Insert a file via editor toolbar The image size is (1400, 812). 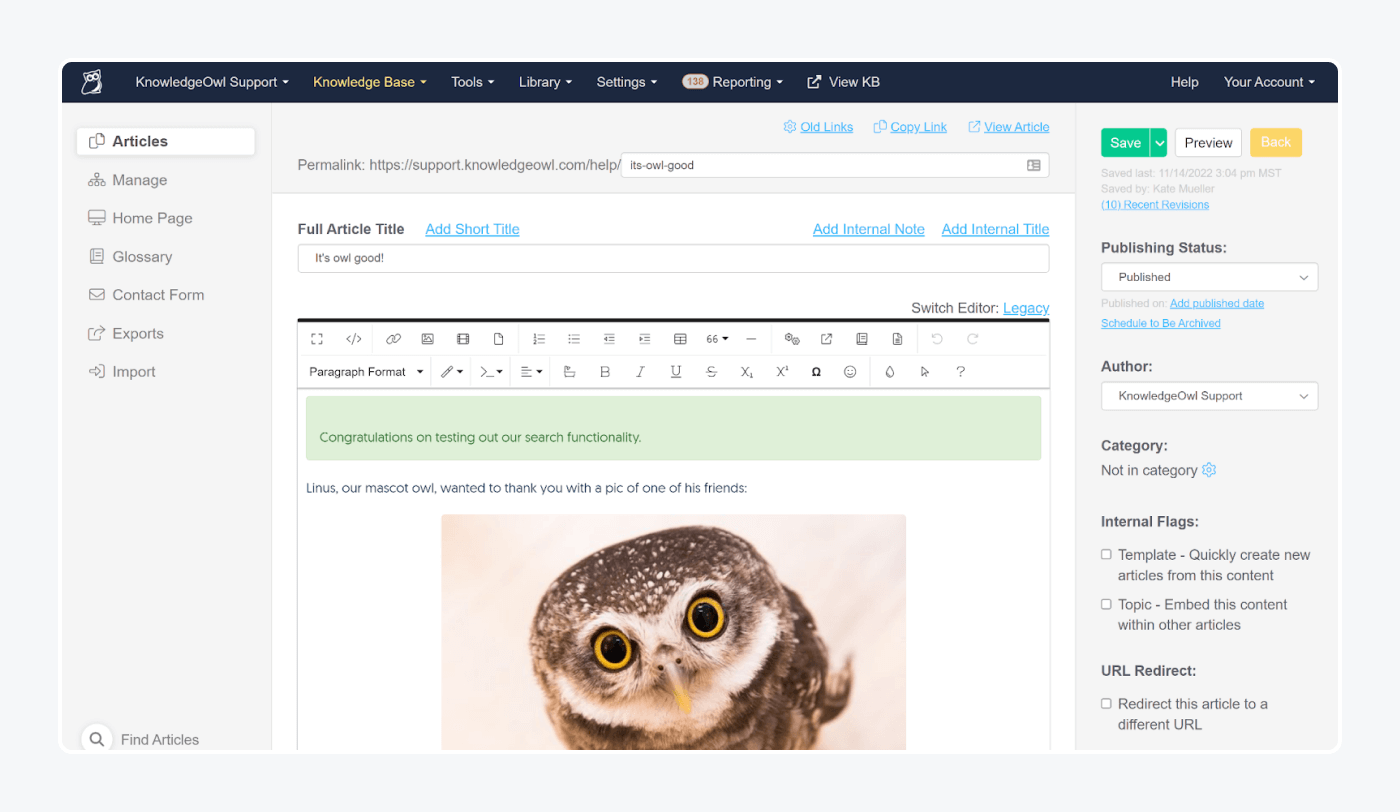[498, 339]
